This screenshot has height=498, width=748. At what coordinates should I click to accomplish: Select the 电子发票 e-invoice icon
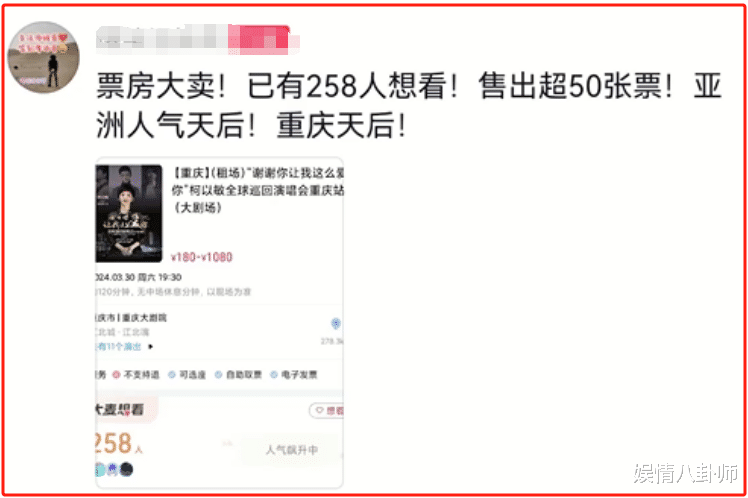(274, 375)
